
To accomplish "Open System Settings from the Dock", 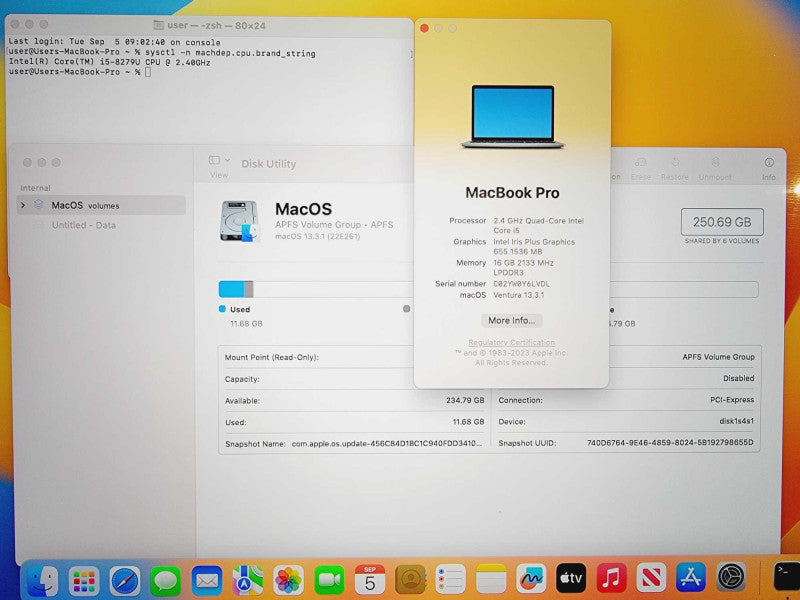I will (x=731, y=577).
